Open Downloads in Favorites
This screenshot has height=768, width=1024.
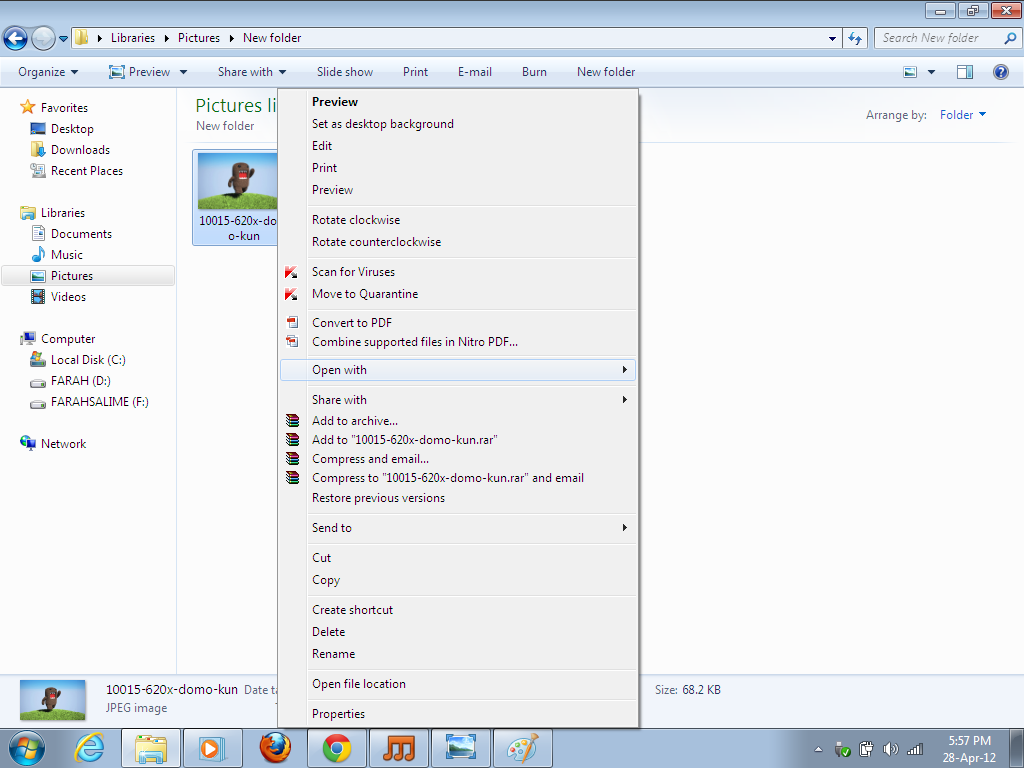click(80, 150)
